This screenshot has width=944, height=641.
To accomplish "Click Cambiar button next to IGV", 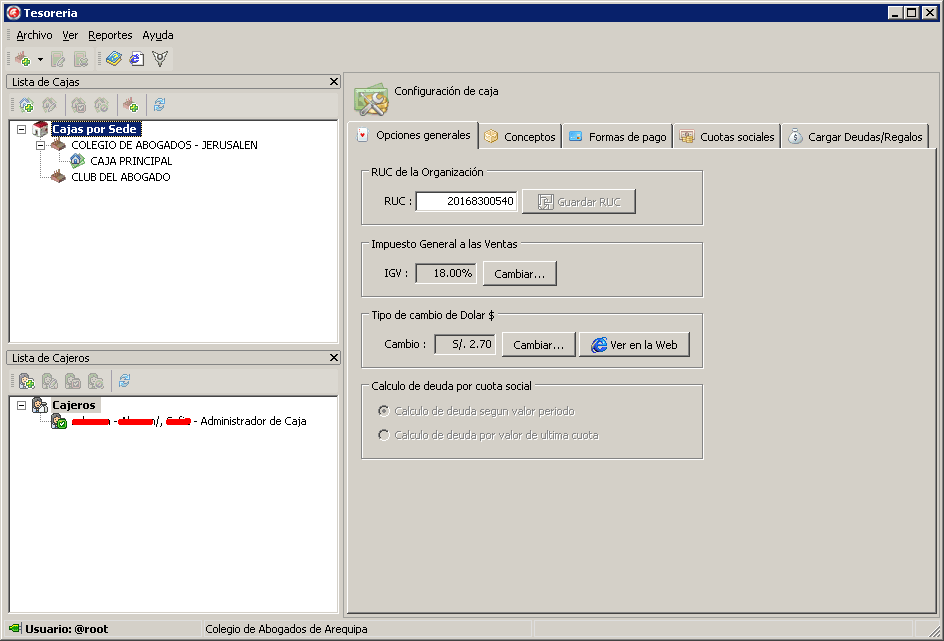I will click(x=520, y=274).
